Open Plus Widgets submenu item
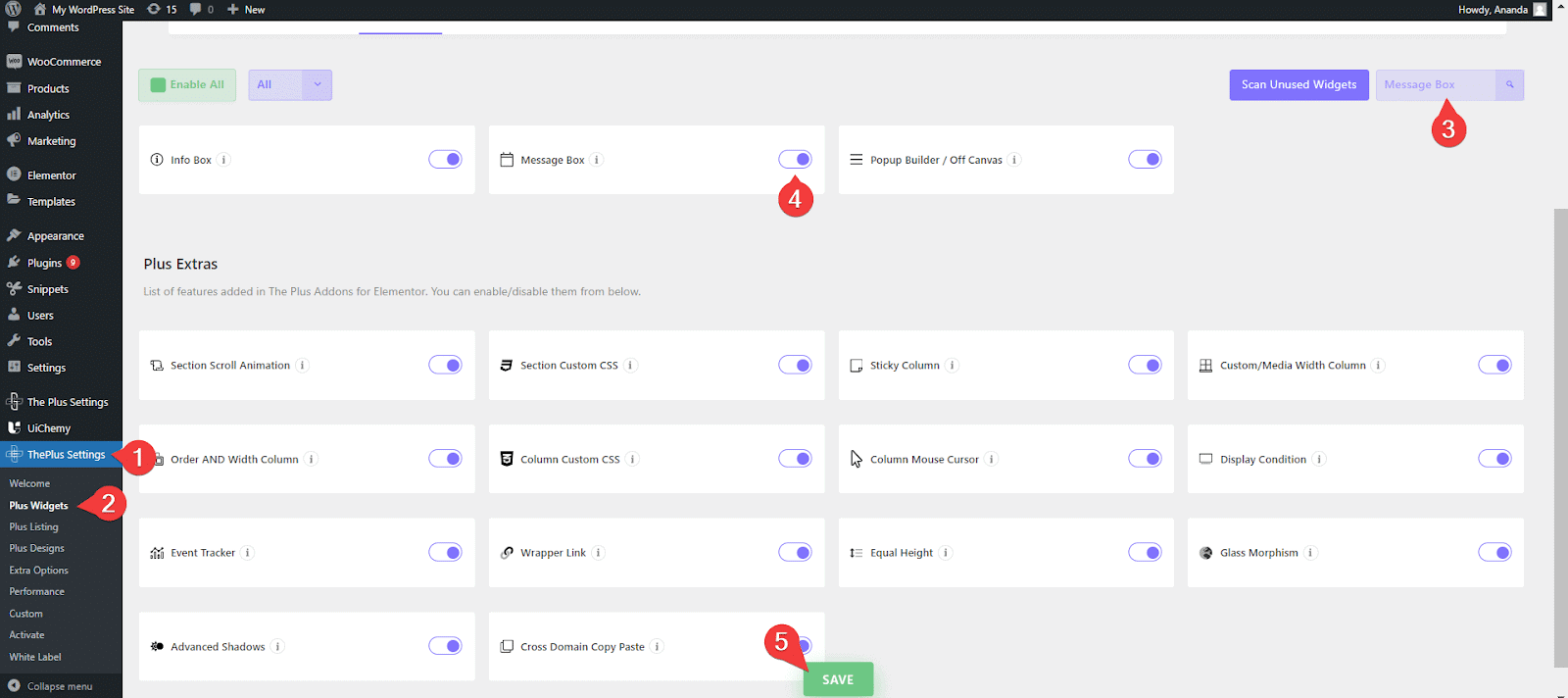The image size is (1568, 698). 39,506
